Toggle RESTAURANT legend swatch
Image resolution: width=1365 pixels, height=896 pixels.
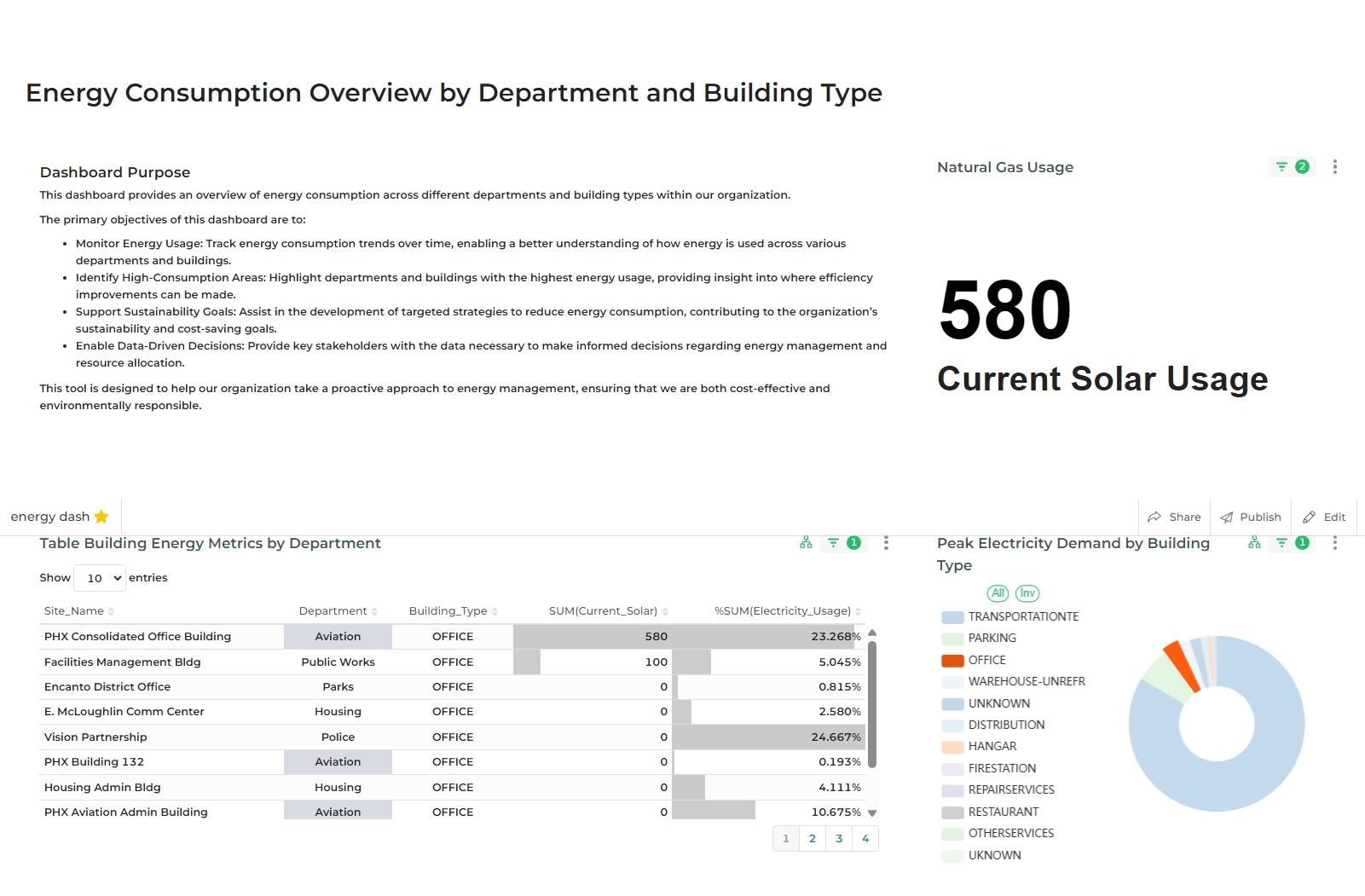click(952, 812)
